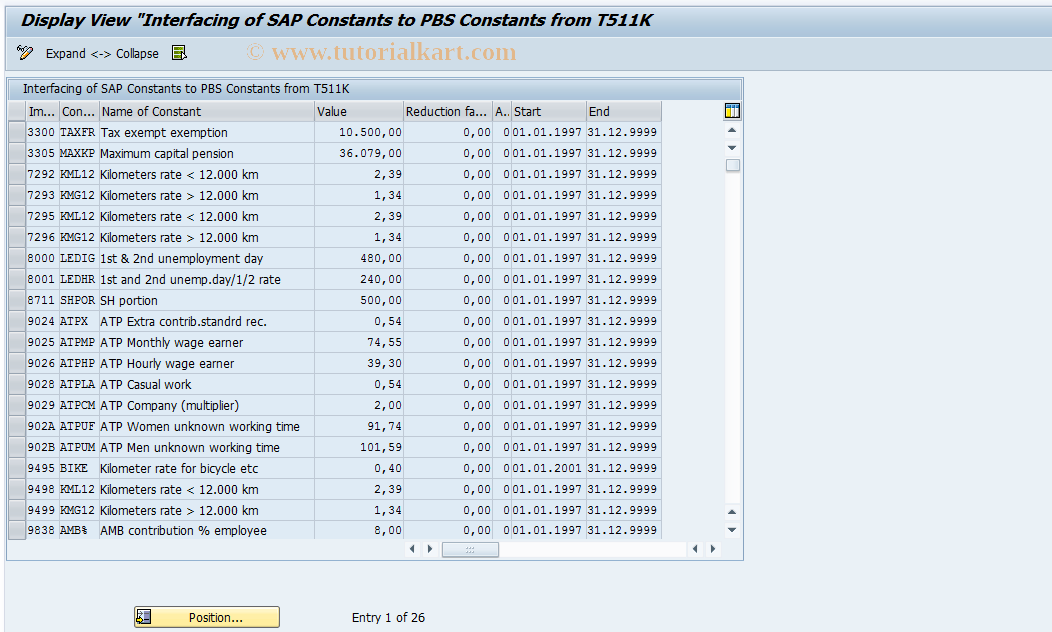Select the row for 7292 KML12
The width and height of the screenshot is (1052, 632).
17,174
